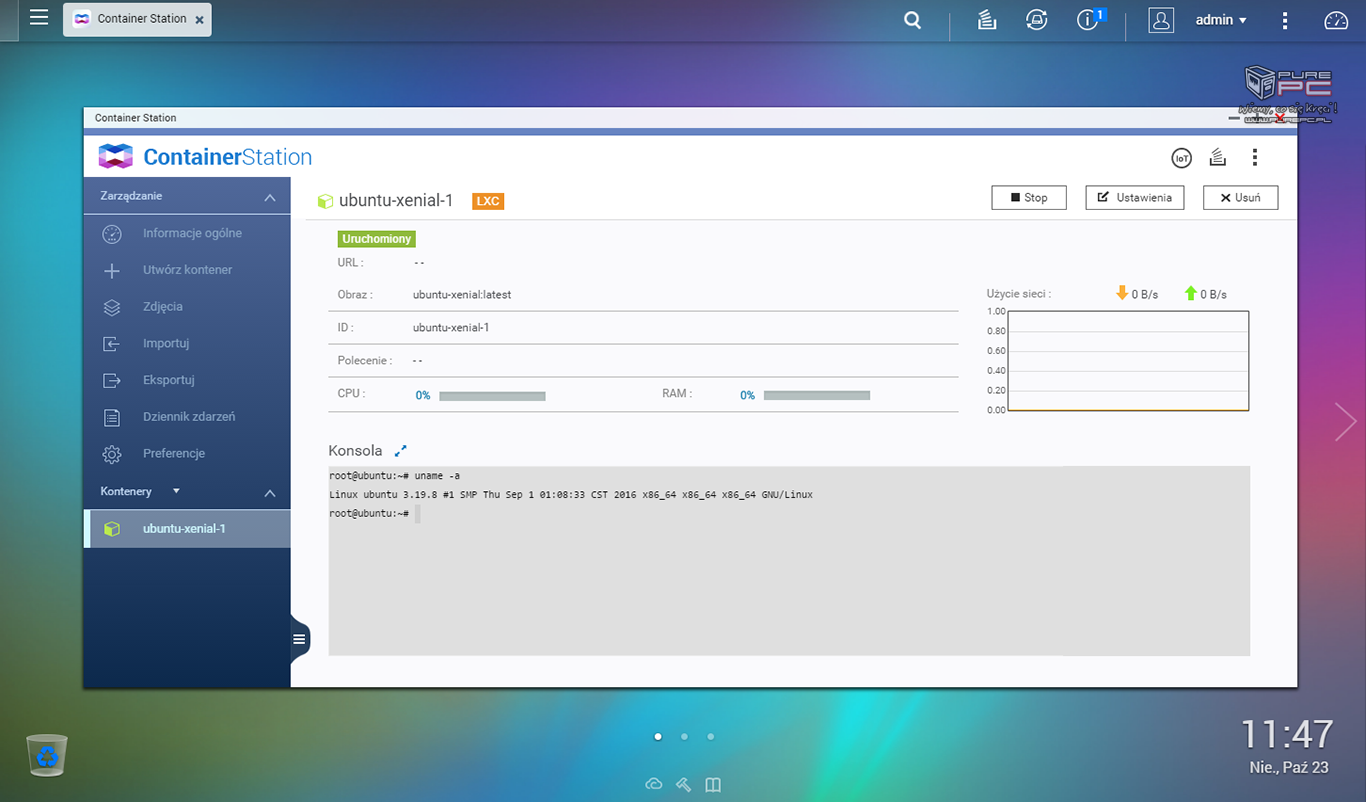Click the admin user avatar icon
The image size is (1366, 802).
pos(1161,20)
